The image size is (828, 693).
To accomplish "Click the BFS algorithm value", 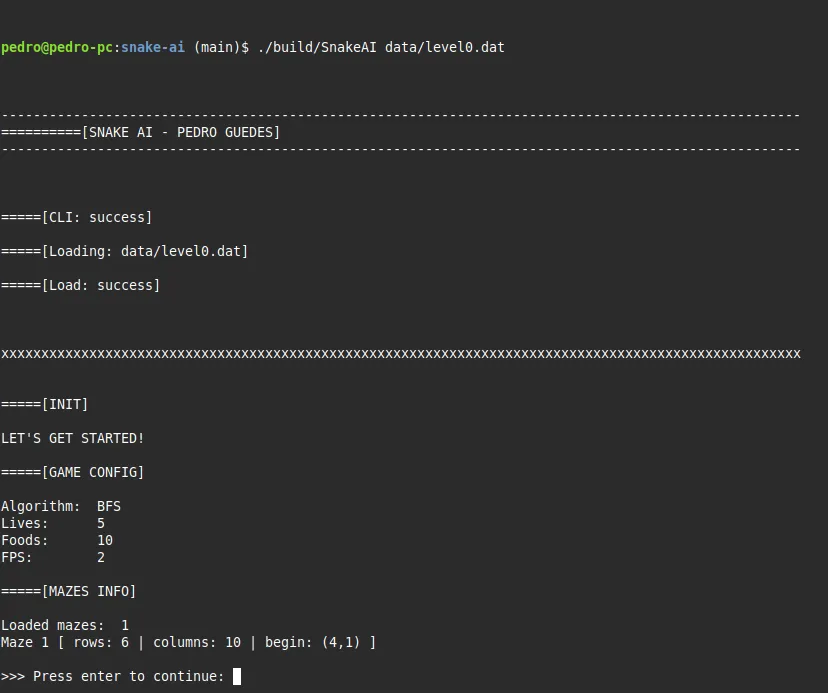I will 108,506.
